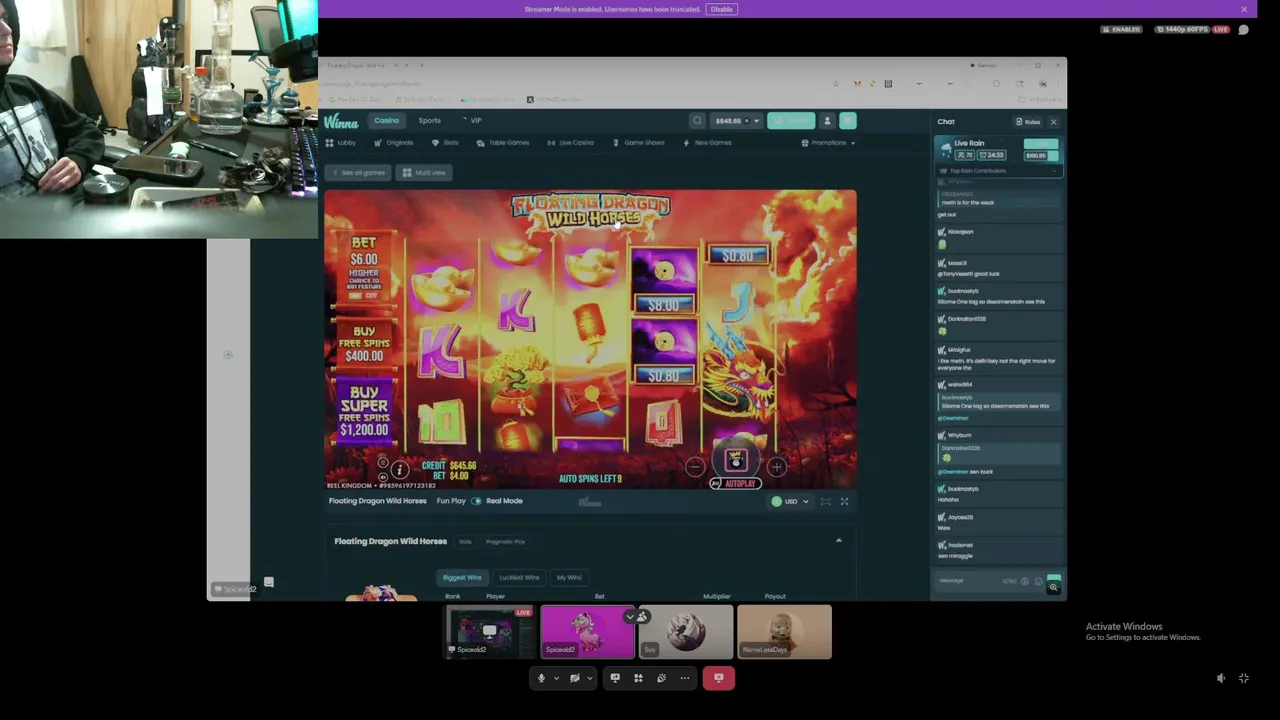Open camera options arrow
The image size is (1280, 720).
click(x=589, y=678)
